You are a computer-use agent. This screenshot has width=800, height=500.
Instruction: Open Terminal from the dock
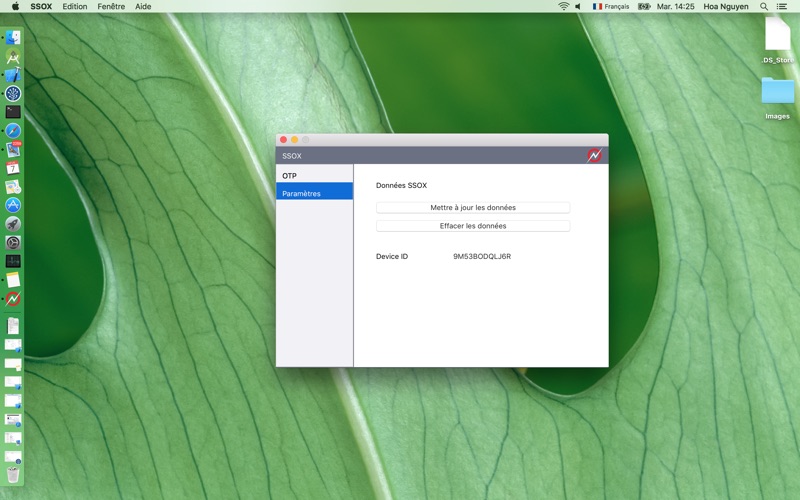[x=13, y=112]
